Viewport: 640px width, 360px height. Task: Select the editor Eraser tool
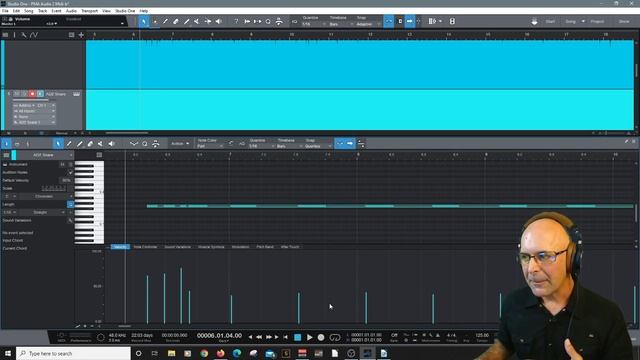(90, 144)
